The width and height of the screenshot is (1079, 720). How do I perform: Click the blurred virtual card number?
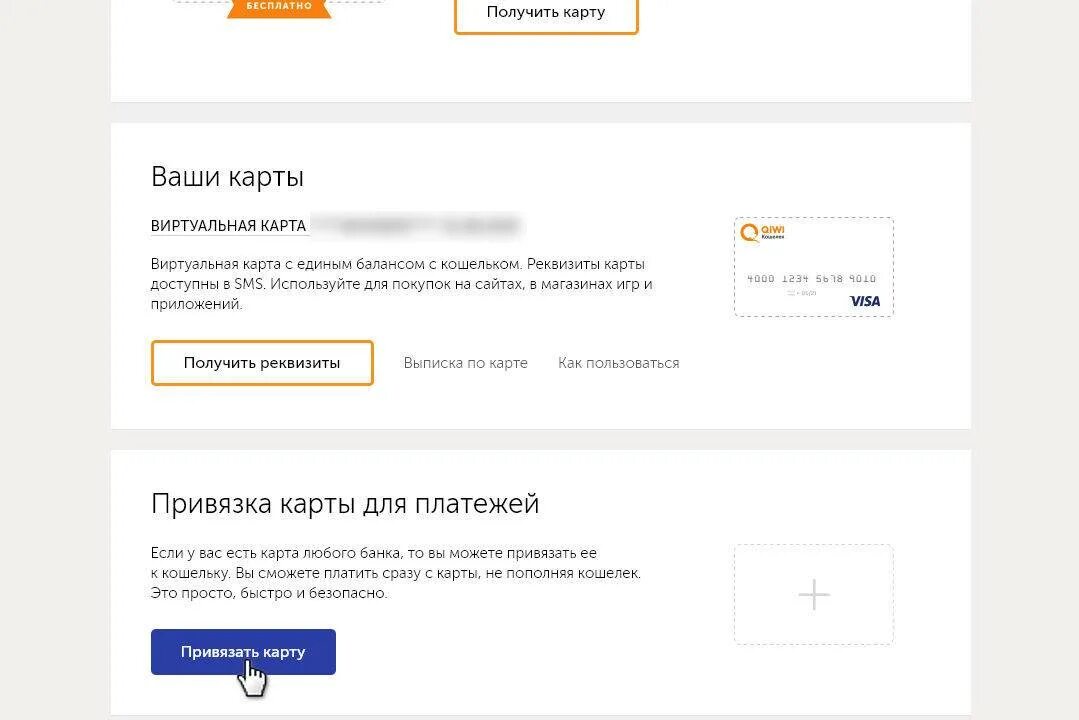coord(418,225)
